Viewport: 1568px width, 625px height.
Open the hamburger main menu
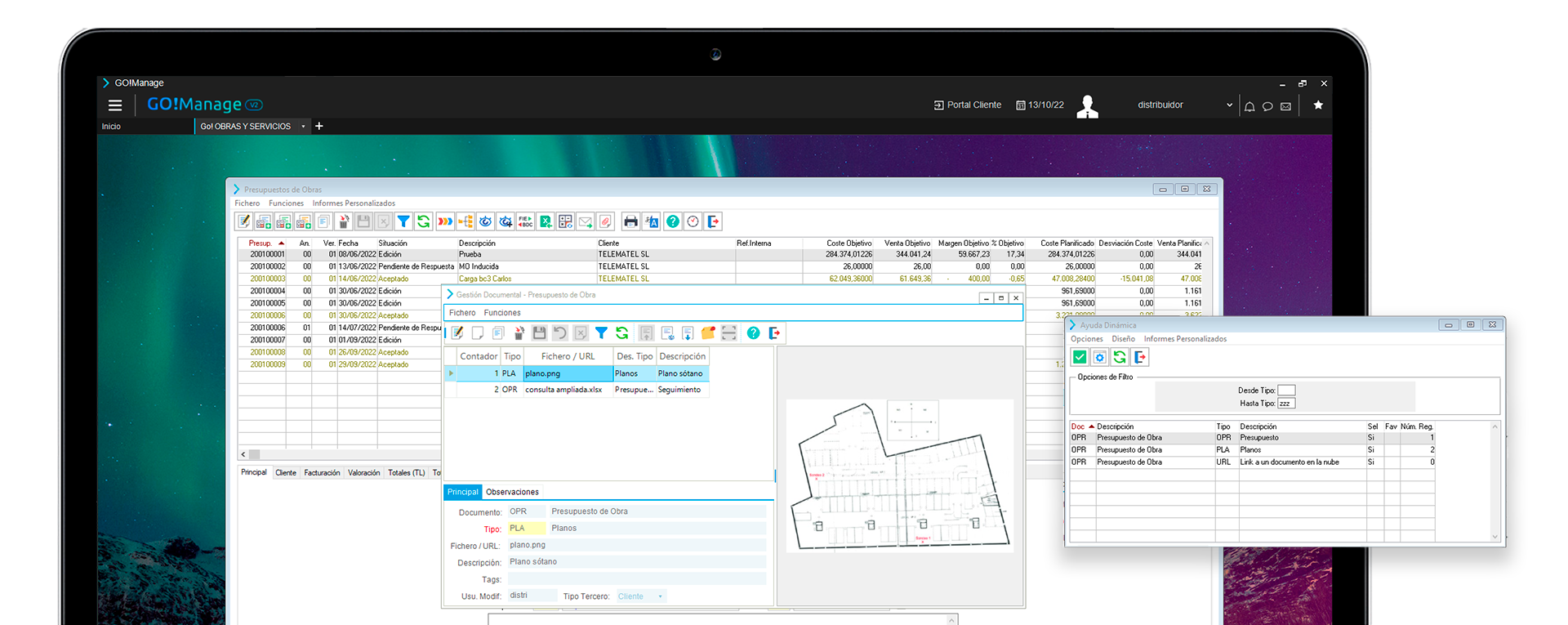115,105
